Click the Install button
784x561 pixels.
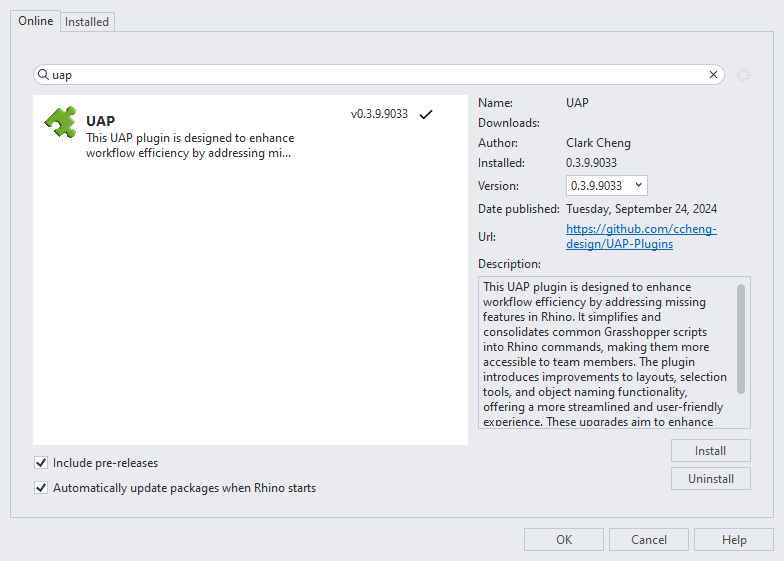pyautogui.click(x=710, y=450)
